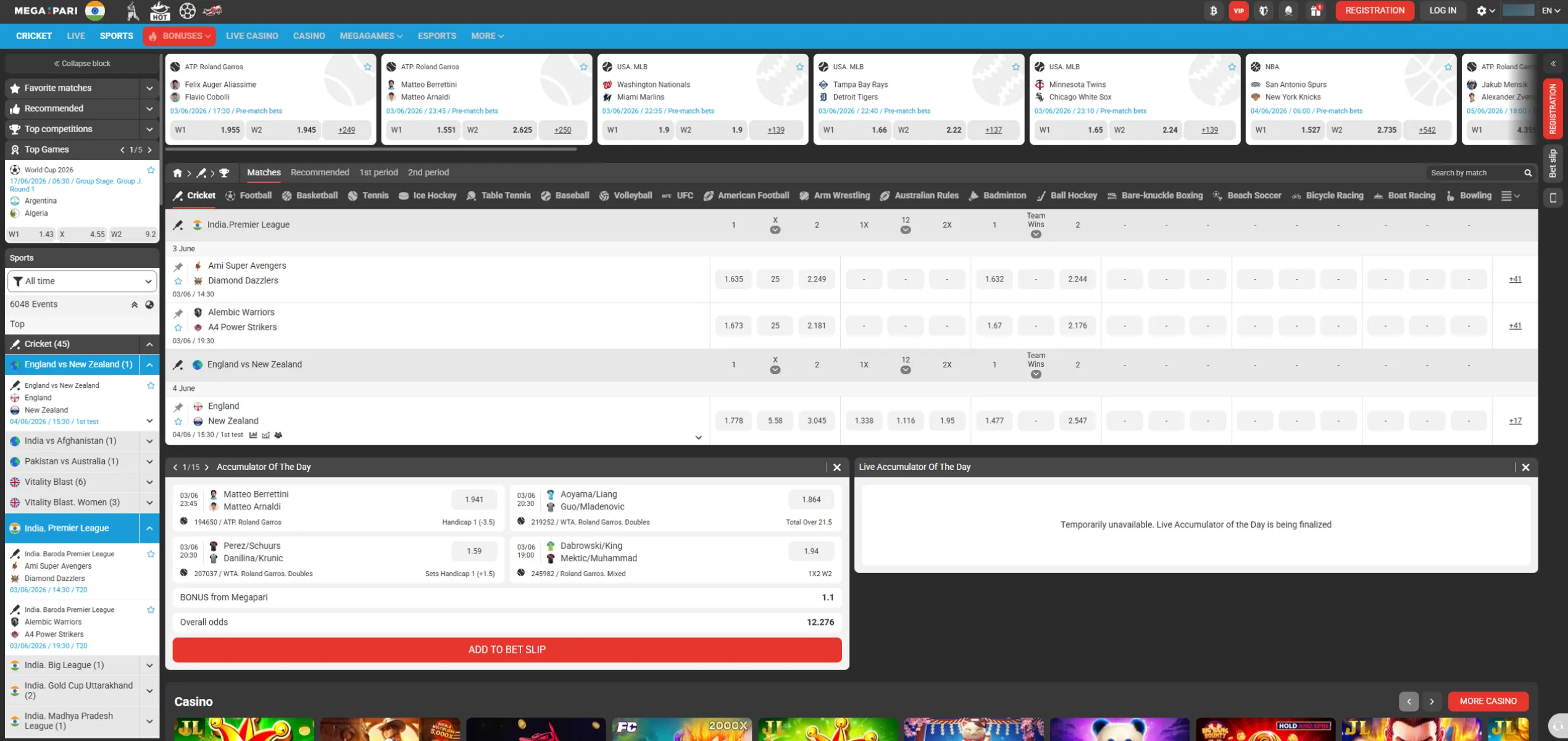The height and width of the screenshot is (741, 1568).
Task: Switch to the 2nd period tab
Action: pos(428,172)
